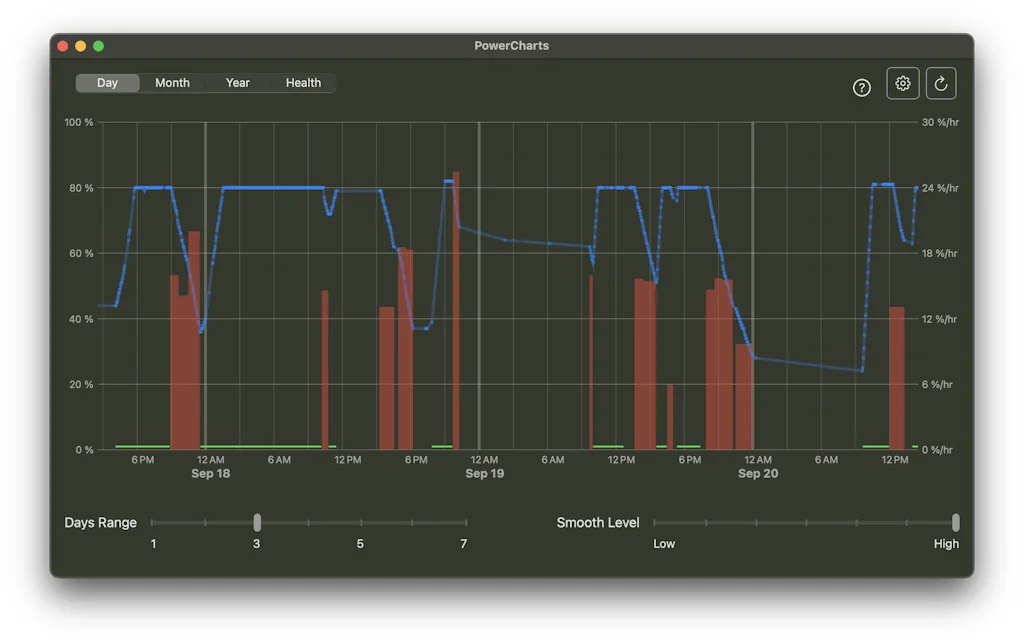The width and height of the screenshot is (1024, 644).
Task: Open the Health tab
Action: click(303, 83)
